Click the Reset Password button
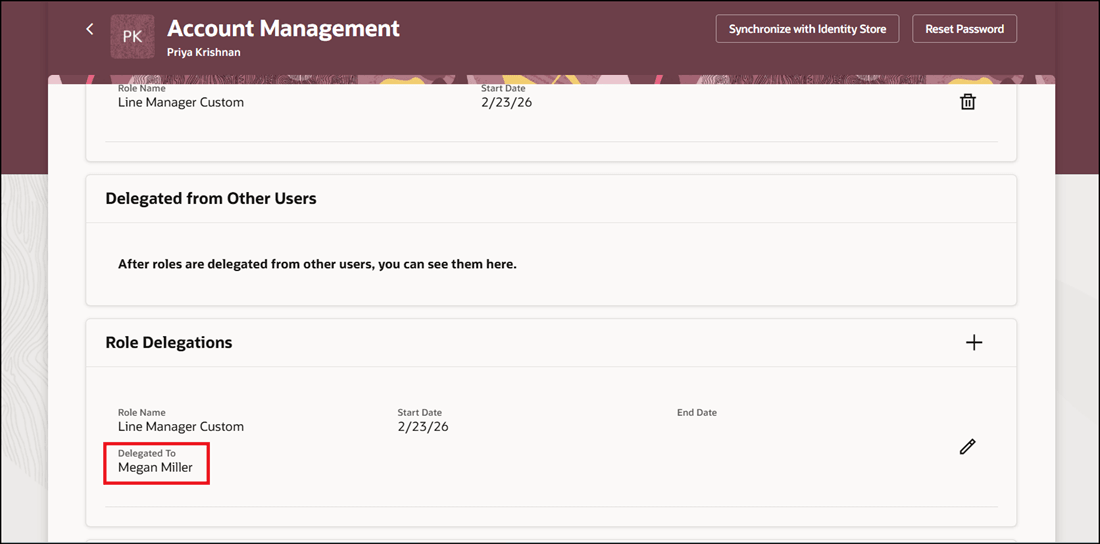 coord(965,29)
